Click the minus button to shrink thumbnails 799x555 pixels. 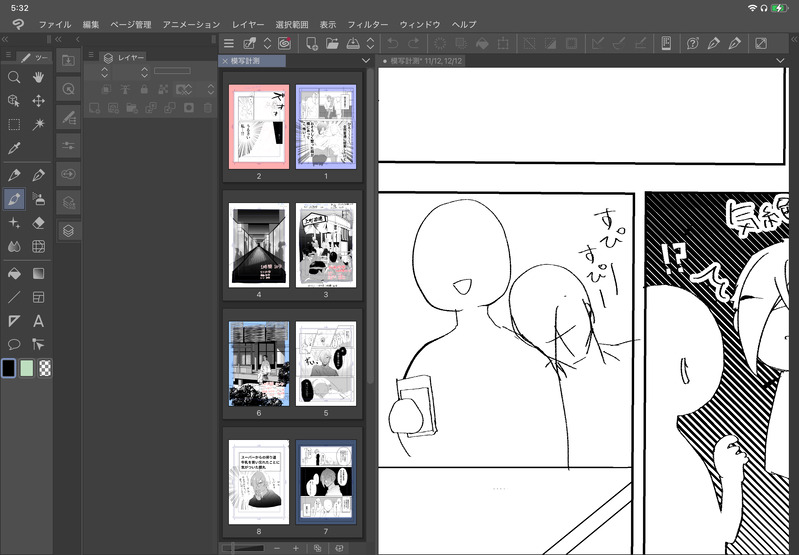(276, 548)
